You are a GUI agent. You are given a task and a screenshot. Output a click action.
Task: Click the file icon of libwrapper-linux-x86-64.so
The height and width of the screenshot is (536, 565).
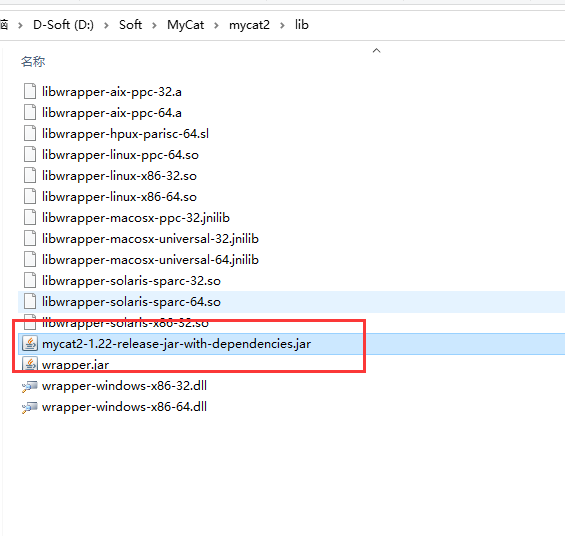30,196
